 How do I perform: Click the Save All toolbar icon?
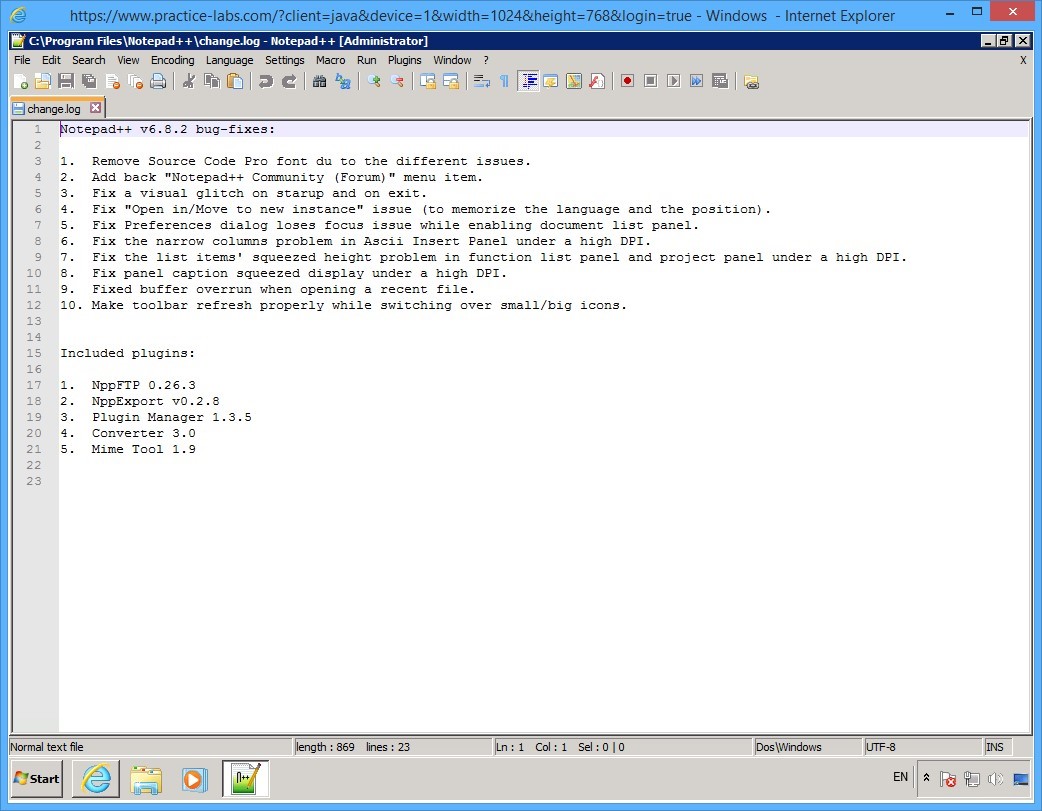coord(88,81)
